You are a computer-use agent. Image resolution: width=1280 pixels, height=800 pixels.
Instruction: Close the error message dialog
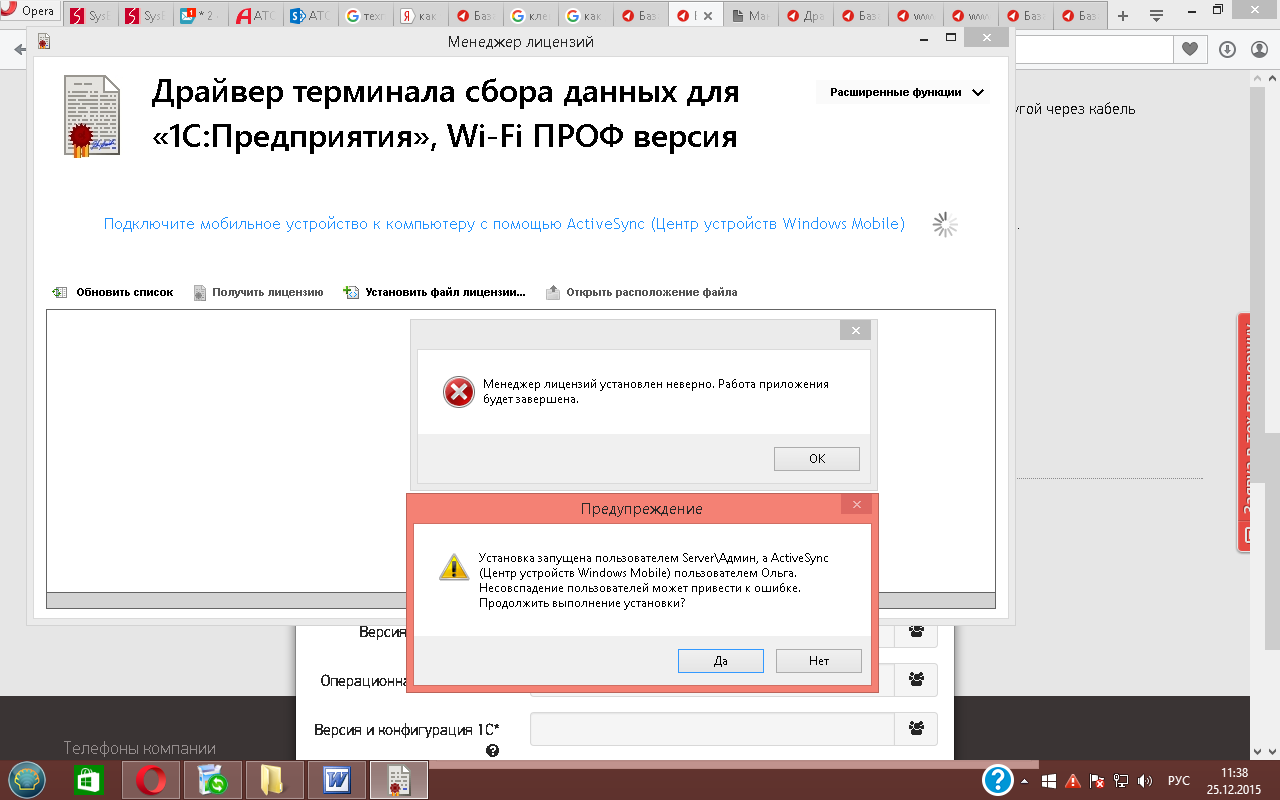(855, 330)
